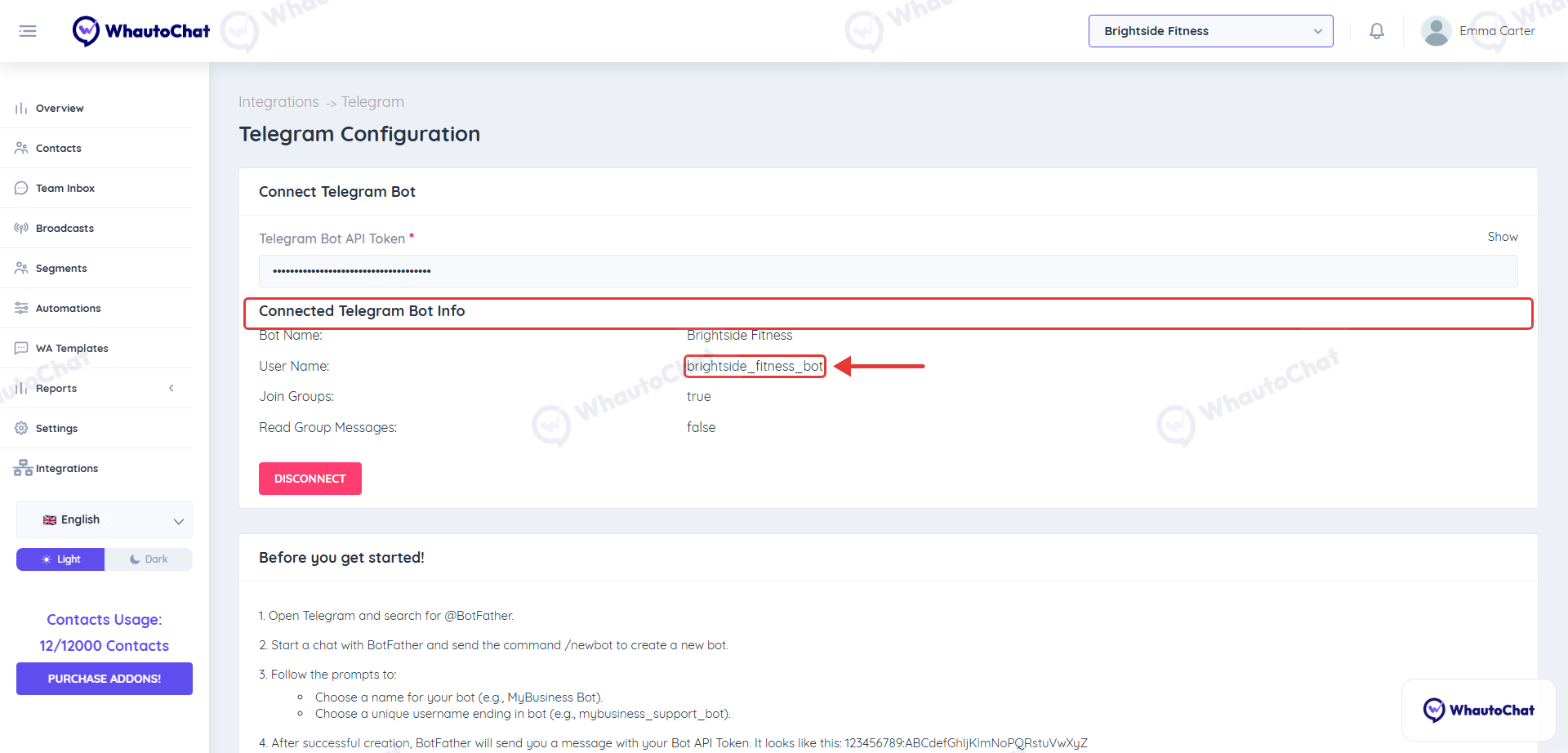Click the Settings gear icon
The width and height of the screenshot is (1568, 753).
click(21, 429)
